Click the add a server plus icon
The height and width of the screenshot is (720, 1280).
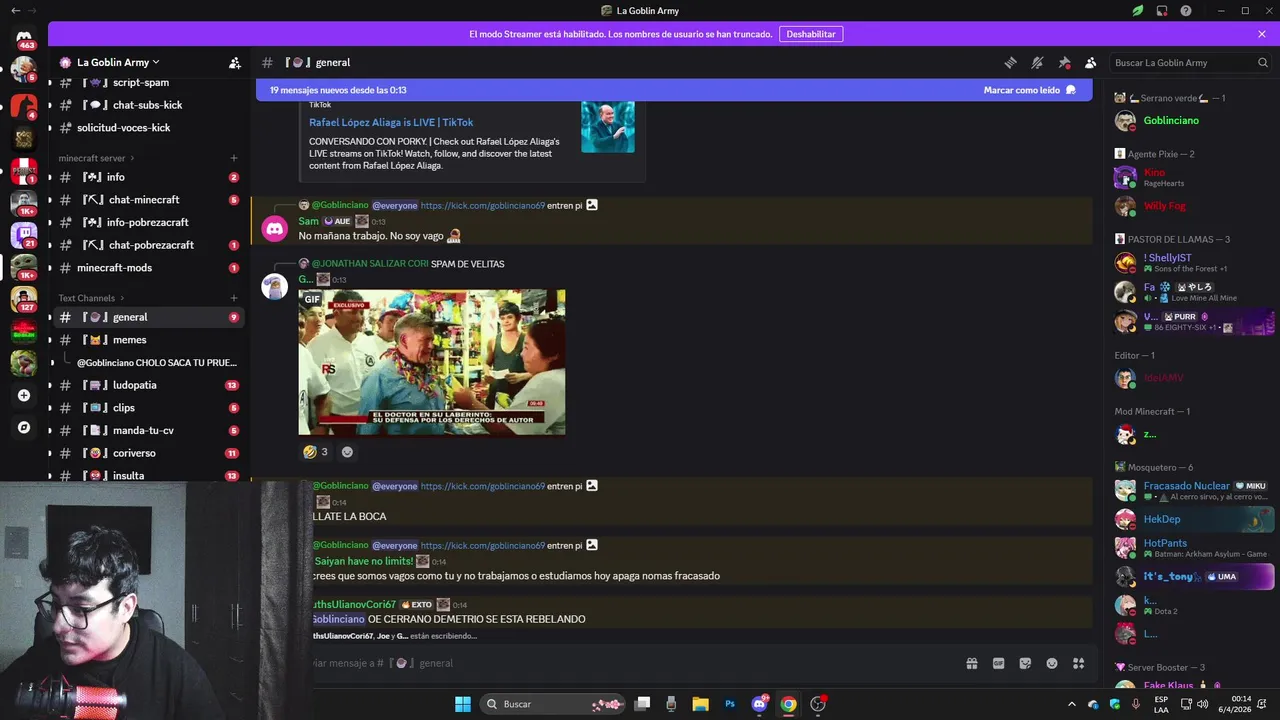tap(24, 395)
